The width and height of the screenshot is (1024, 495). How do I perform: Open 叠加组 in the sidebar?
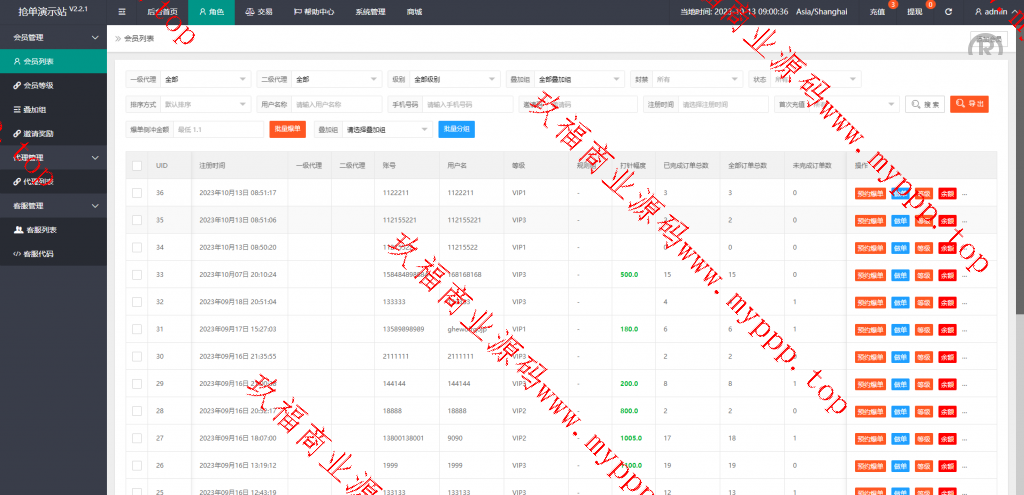tap(35, 109)
